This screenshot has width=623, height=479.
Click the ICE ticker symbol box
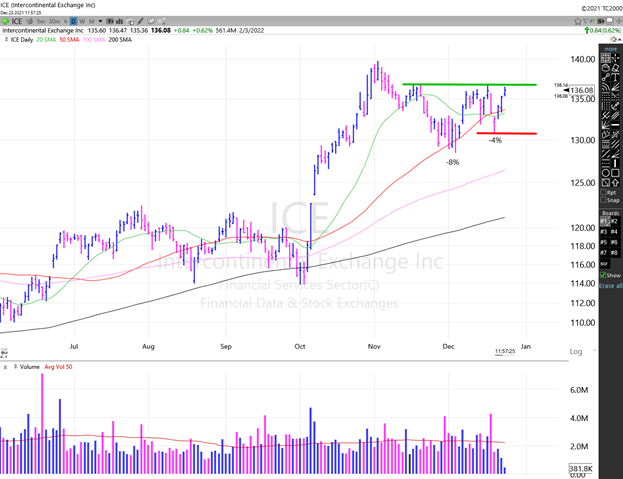pos(17,21)
